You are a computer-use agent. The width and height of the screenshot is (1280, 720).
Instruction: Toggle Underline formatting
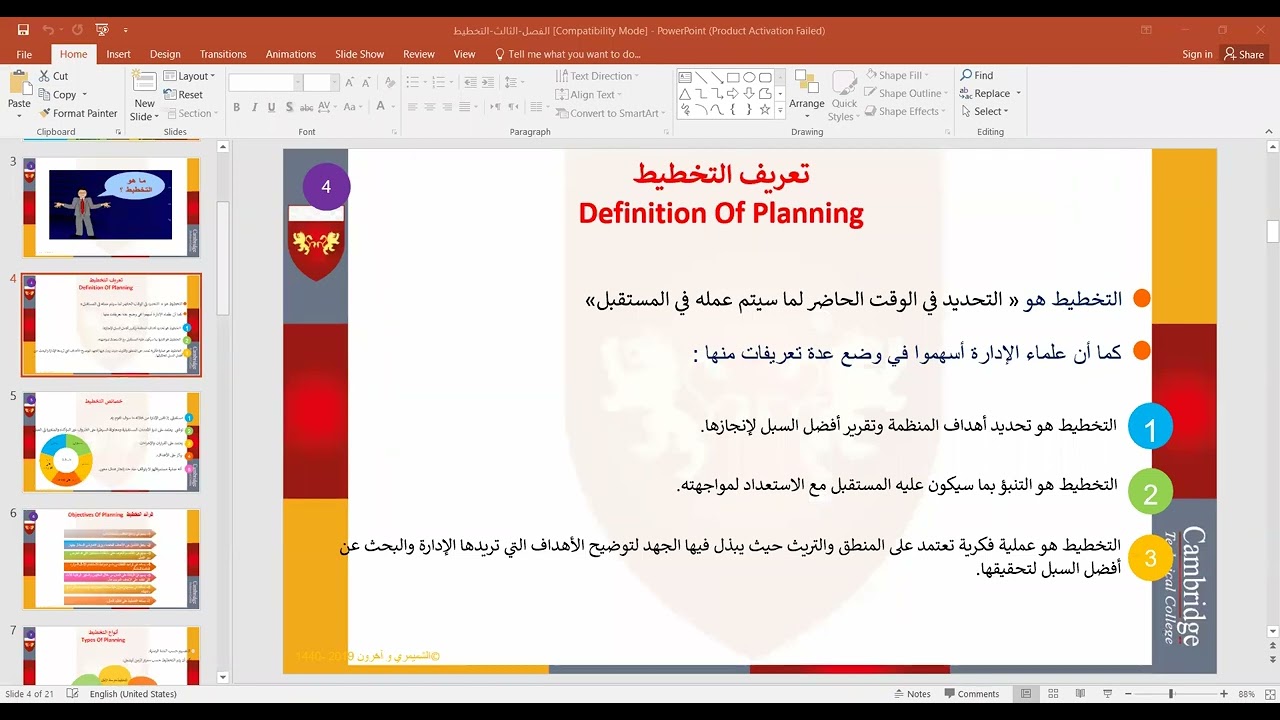[x=272, y=108]
